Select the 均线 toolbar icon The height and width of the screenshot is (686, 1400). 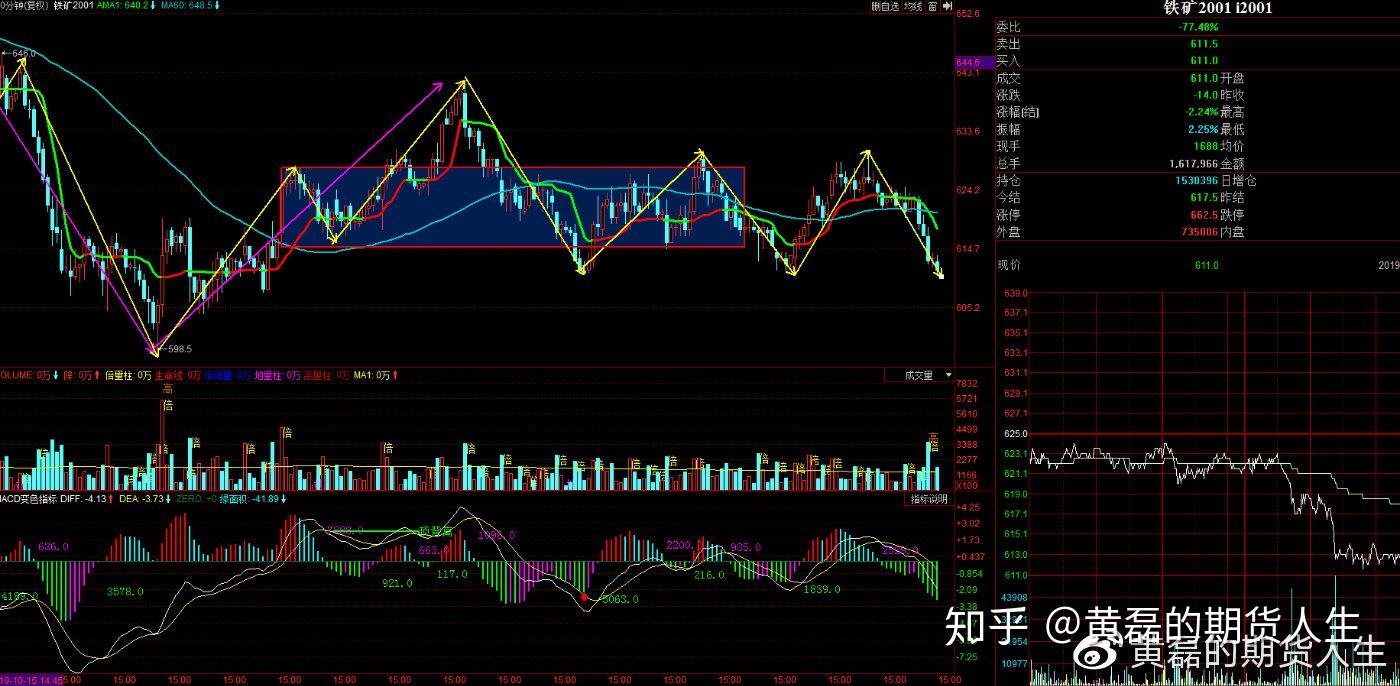[912, 6]
